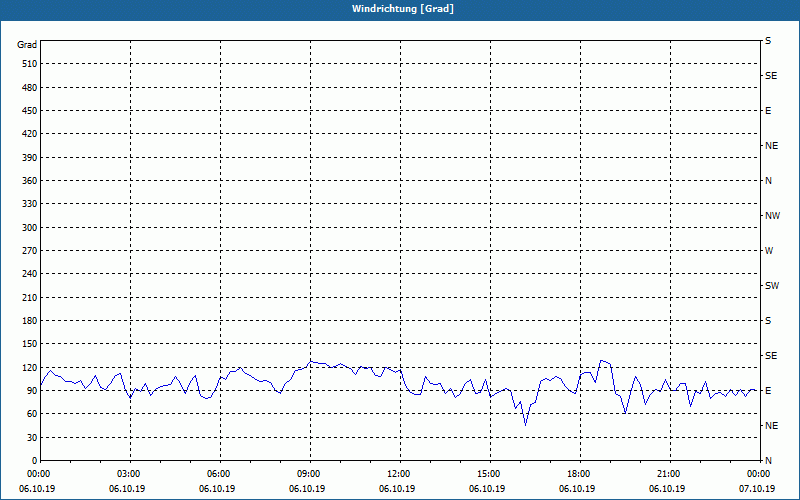Click the W compass label on the right axis
This screenshot has height=500, width=800.
pyautogui.click(x=769, y=251)
